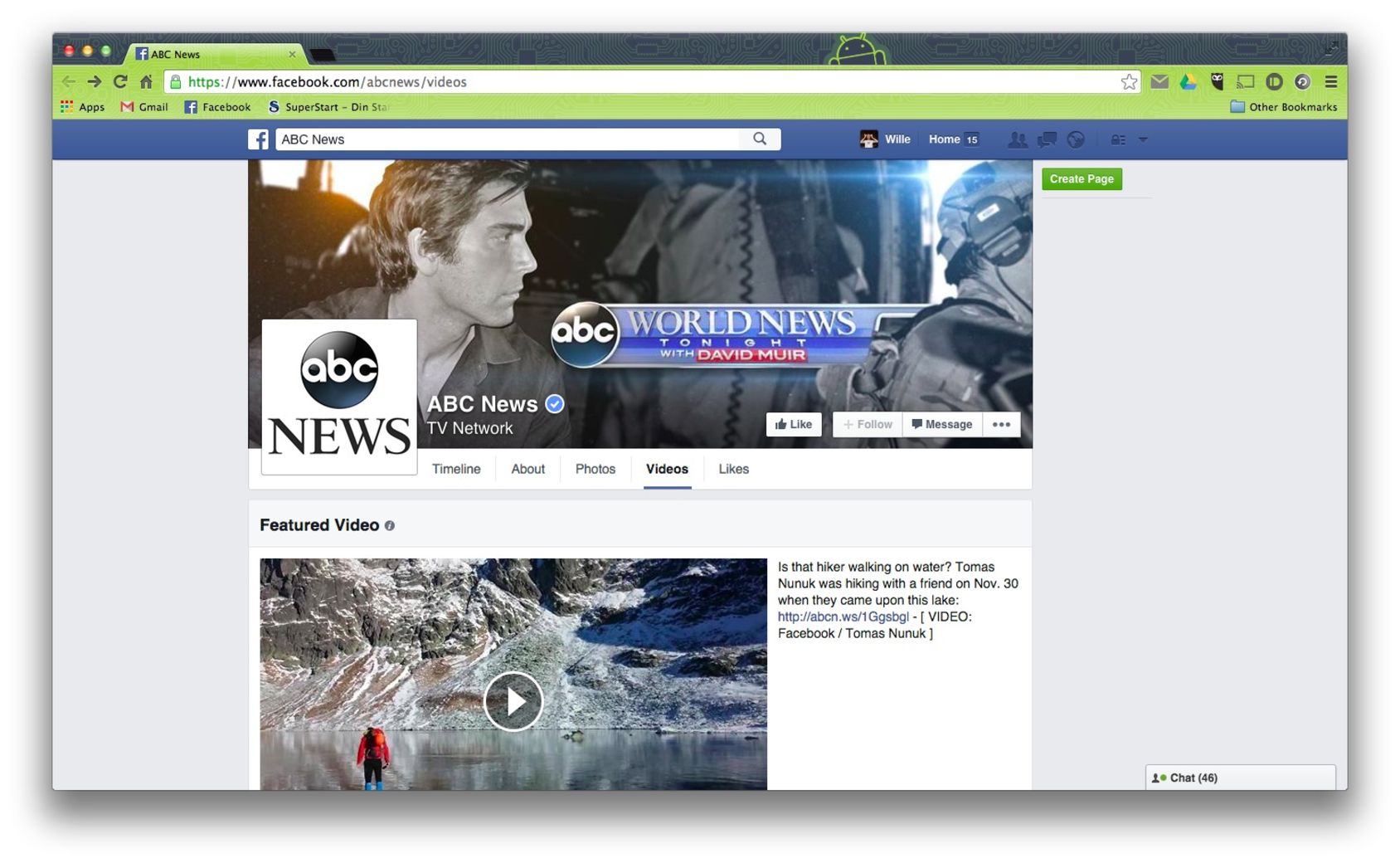Open the Google Drive extension icon
The width and height of the screenshot is (1400, 863).
(1189, 81)
